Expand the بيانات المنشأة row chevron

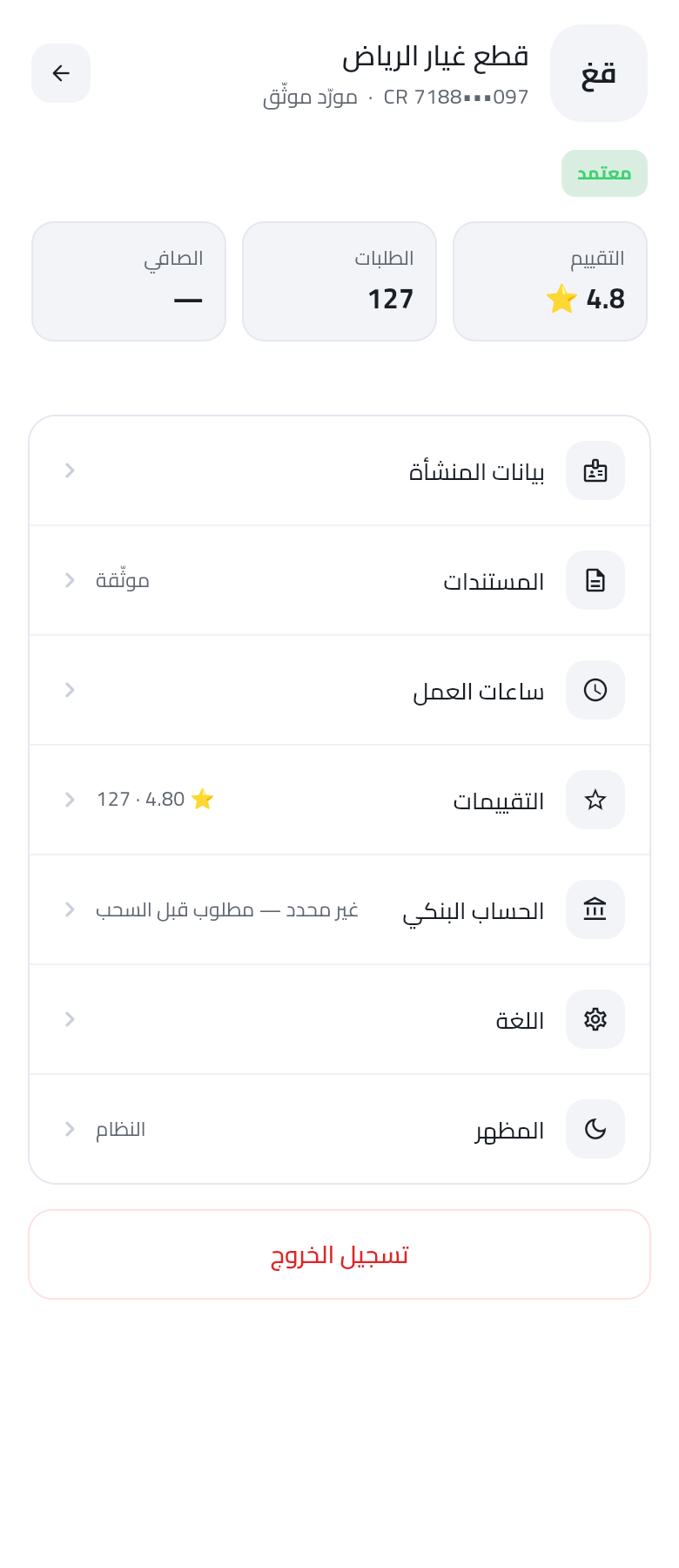70,470
